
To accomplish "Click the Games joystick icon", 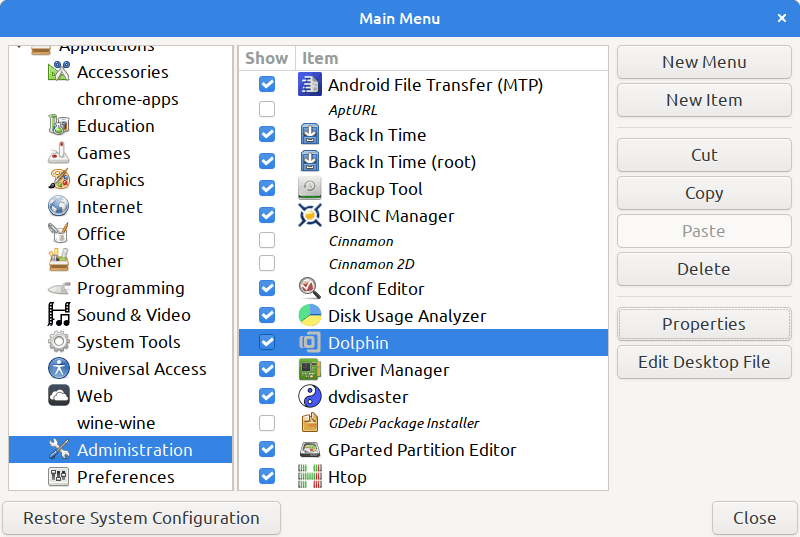I will pyautogui.click(x=59, y=152).
